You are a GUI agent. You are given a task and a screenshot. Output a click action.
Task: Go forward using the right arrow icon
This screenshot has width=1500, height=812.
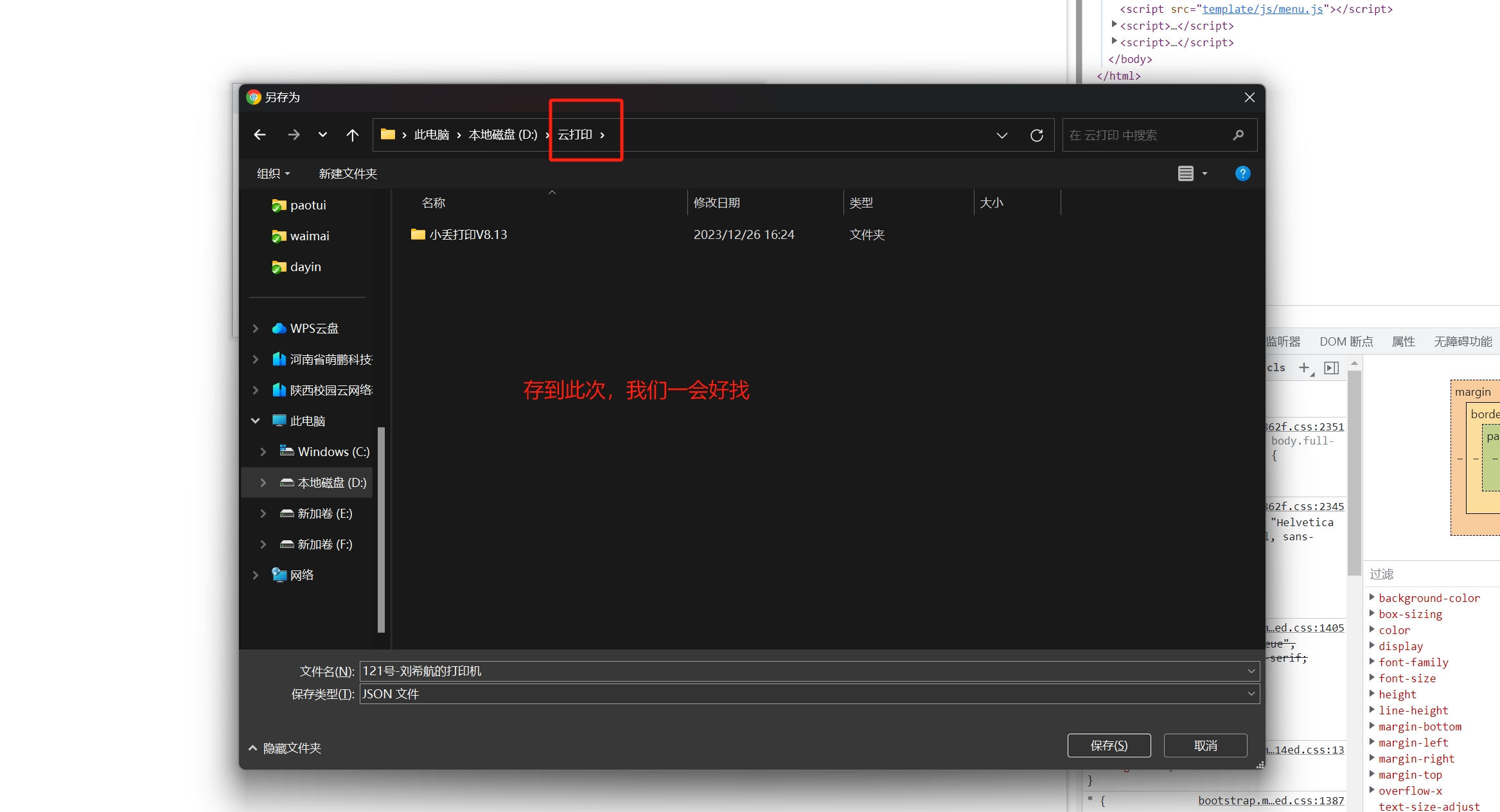[x=293, y=135]
